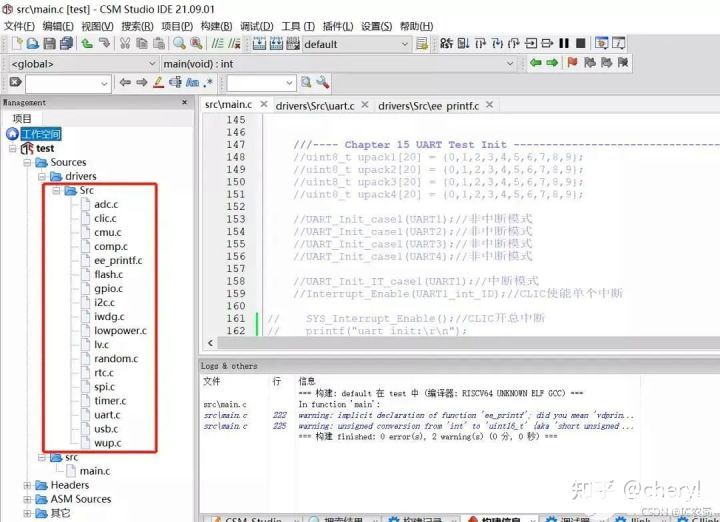
Task: Select gpio.c in the project tree
Action: pyautogui.click(x=108, y=289)
